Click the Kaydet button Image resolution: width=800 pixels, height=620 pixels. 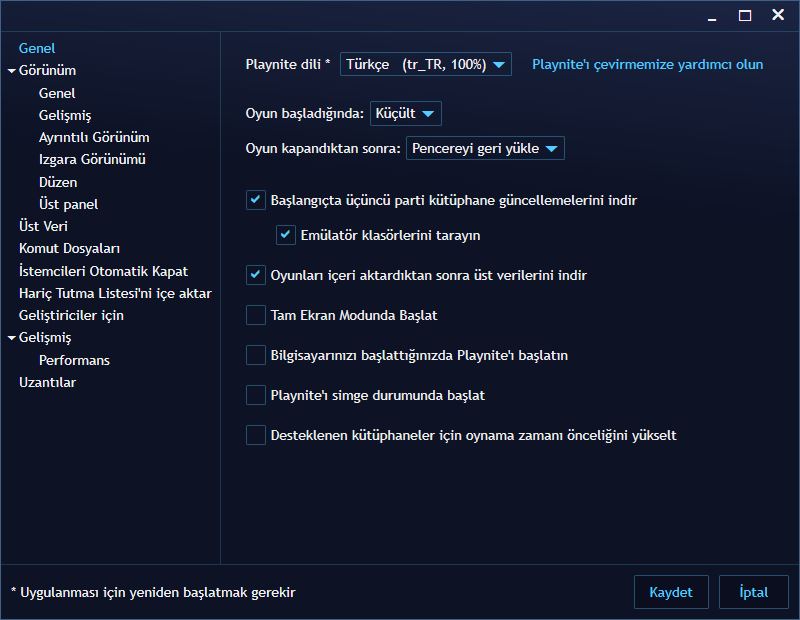671,592
